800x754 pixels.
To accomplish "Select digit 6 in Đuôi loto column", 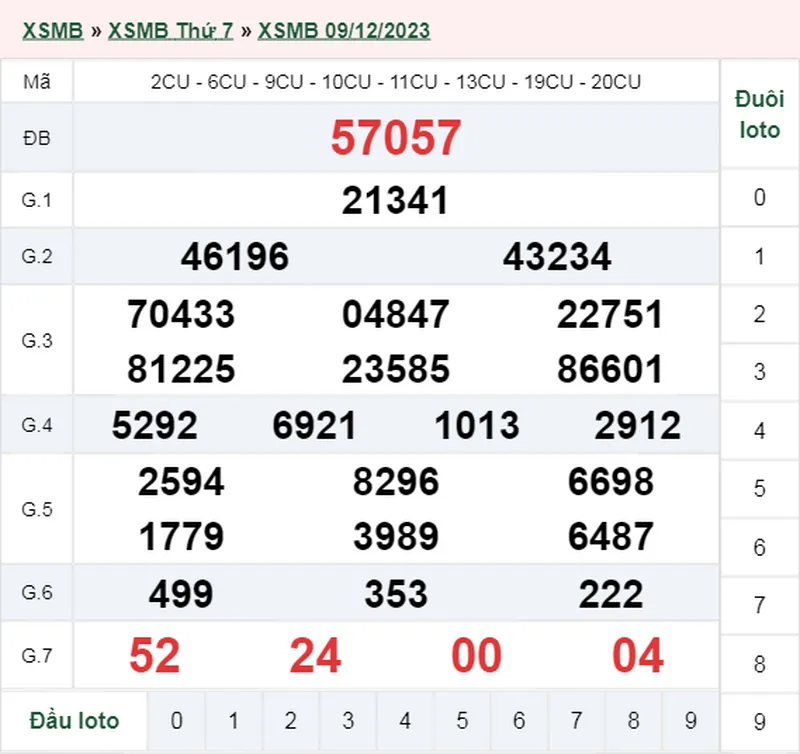I will click(760, 547).
